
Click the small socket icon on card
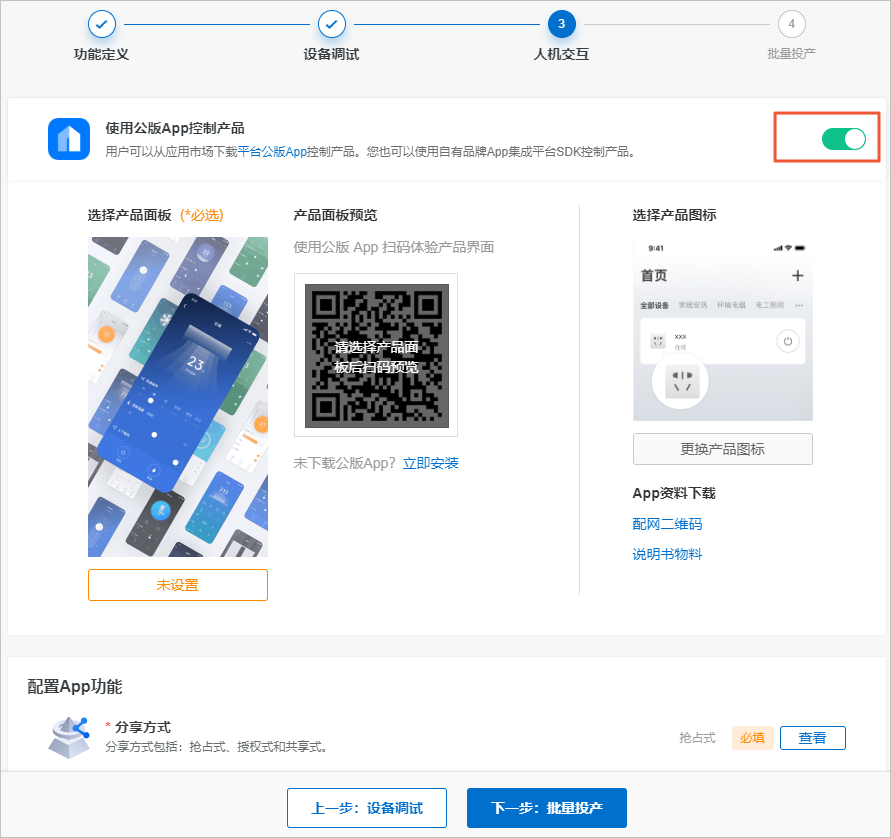click(x=658, y=341)
